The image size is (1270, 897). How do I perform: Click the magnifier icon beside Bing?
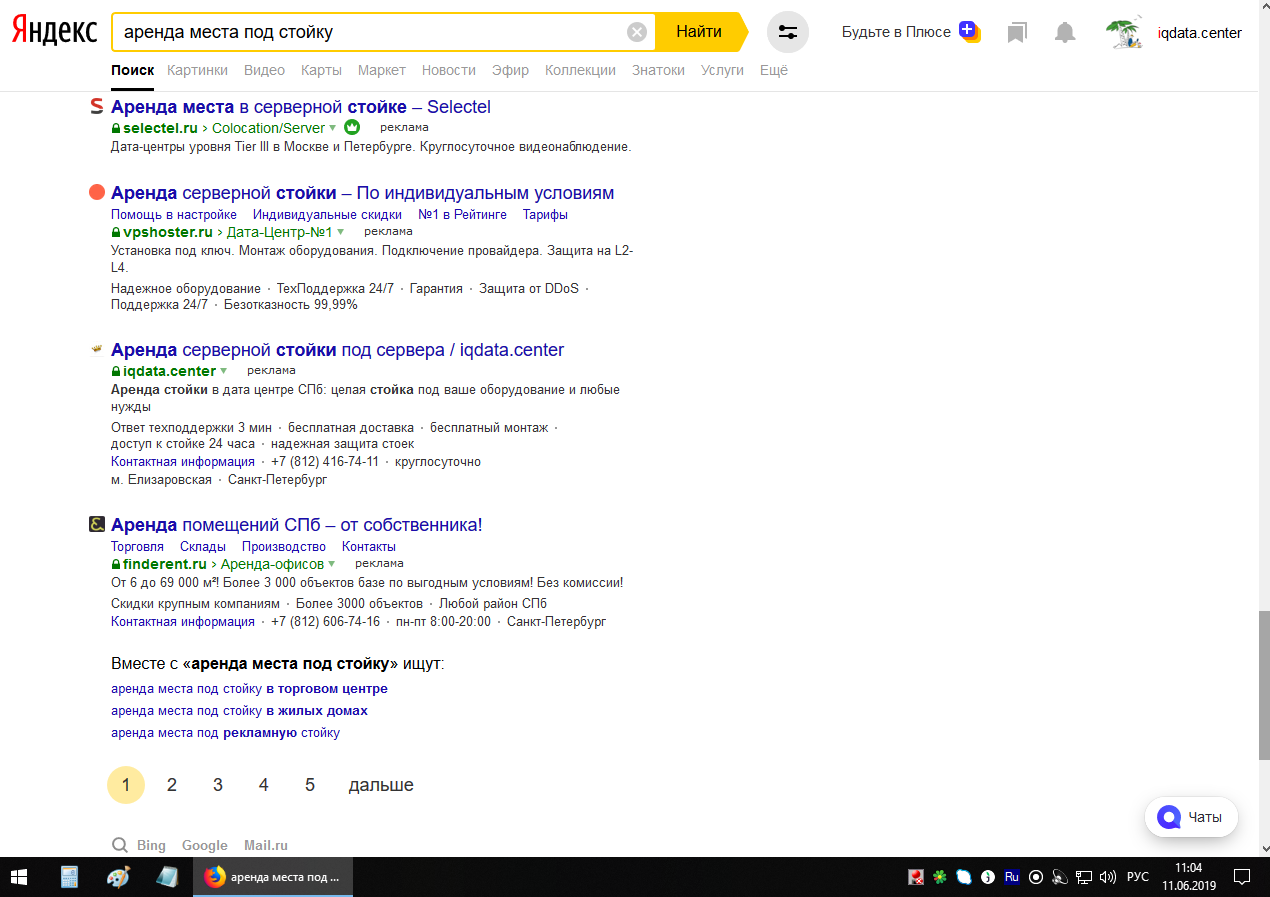(120, 845)
